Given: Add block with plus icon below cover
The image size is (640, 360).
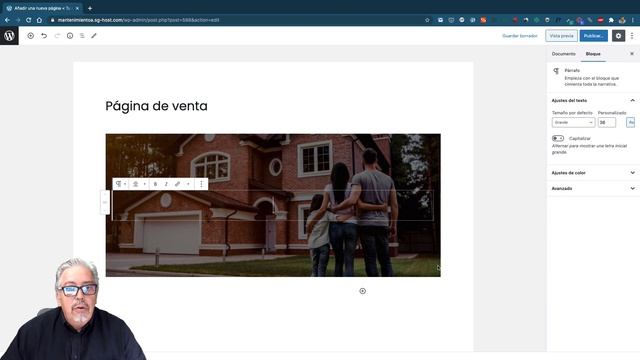Looking at the screenshot, I should pos(362,291).
